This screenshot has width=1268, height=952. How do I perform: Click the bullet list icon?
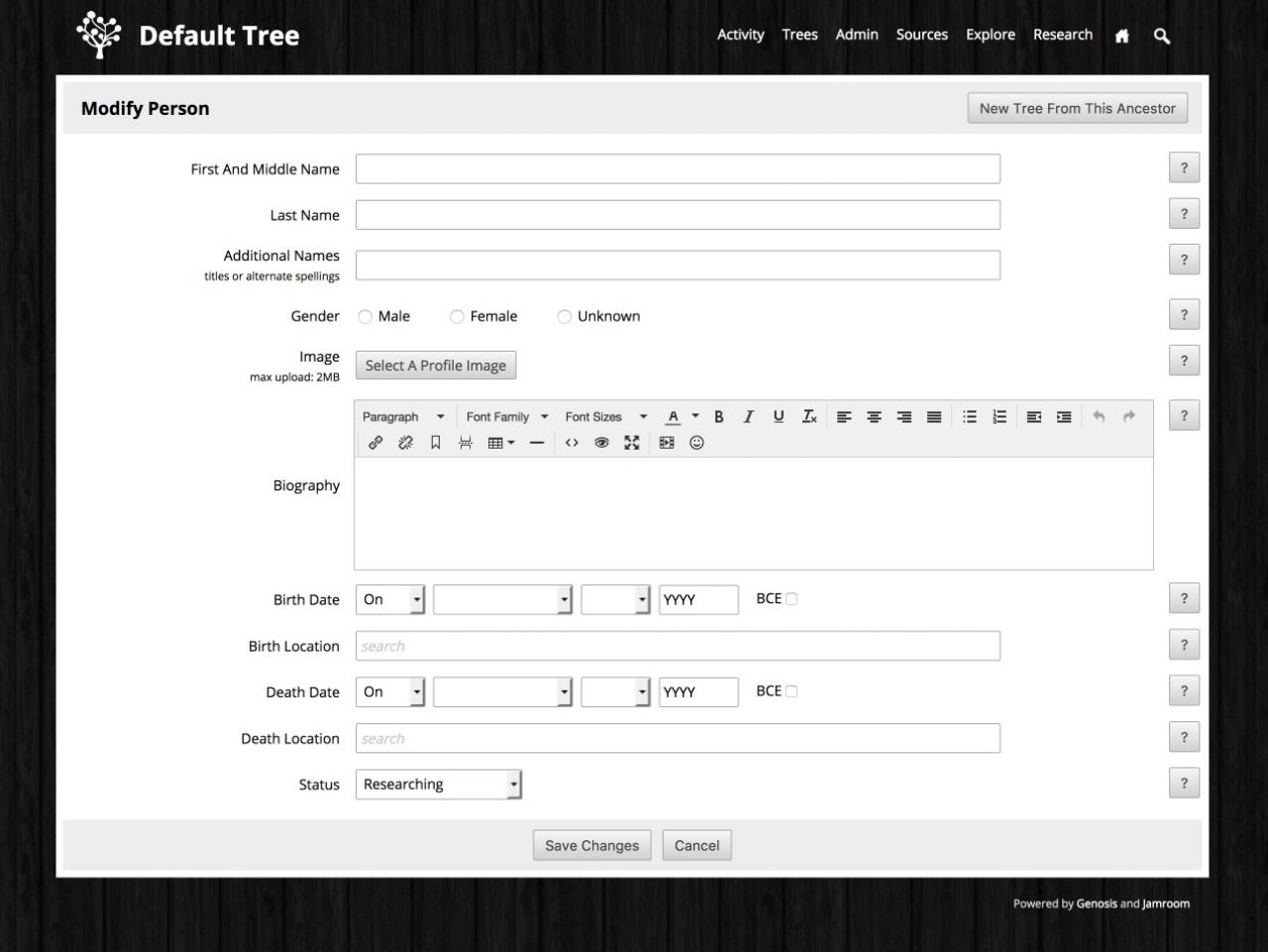[x=970, y=417]
